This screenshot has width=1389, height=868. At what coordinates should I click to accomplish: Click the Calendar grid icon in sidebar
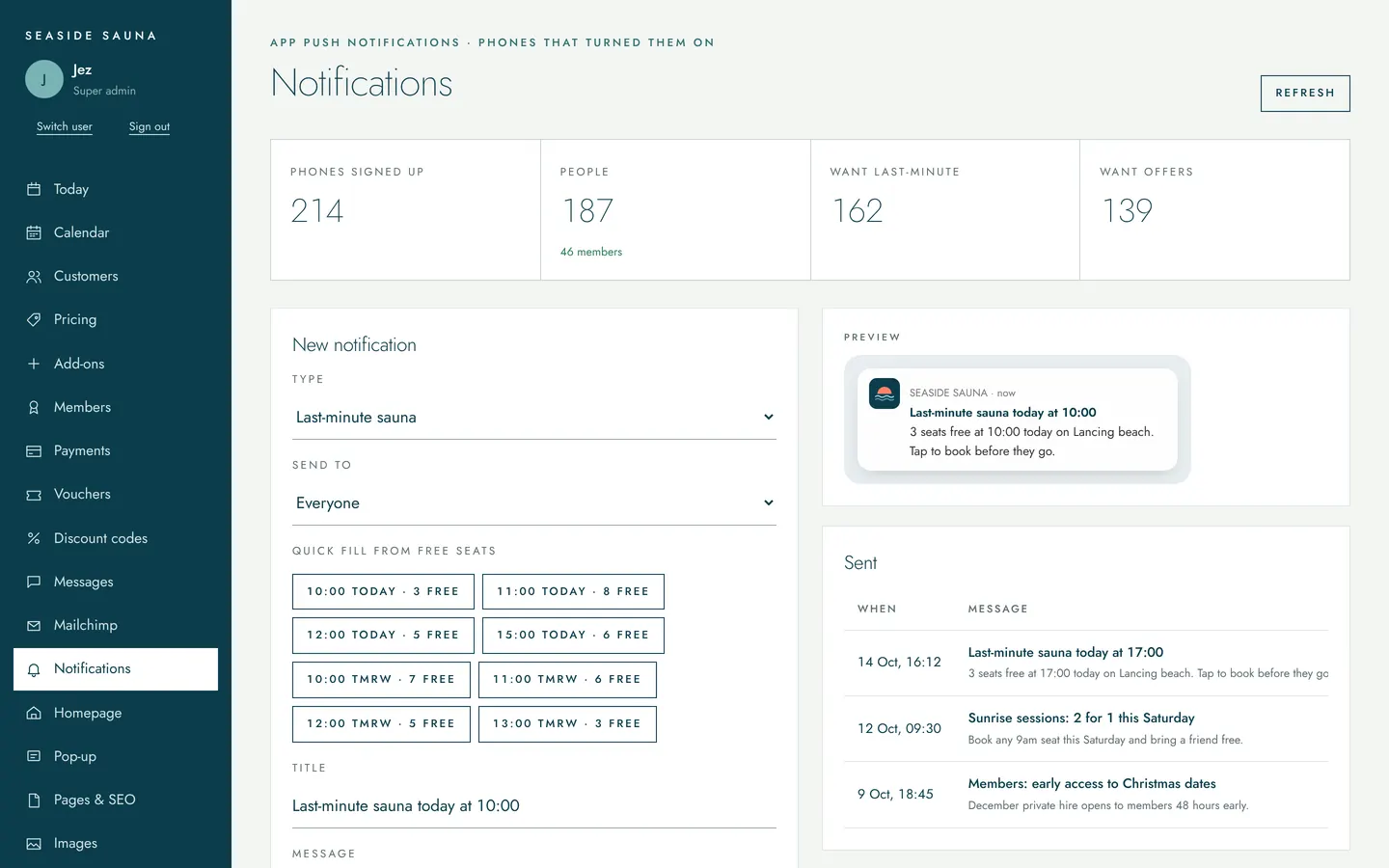coord(34,232)
